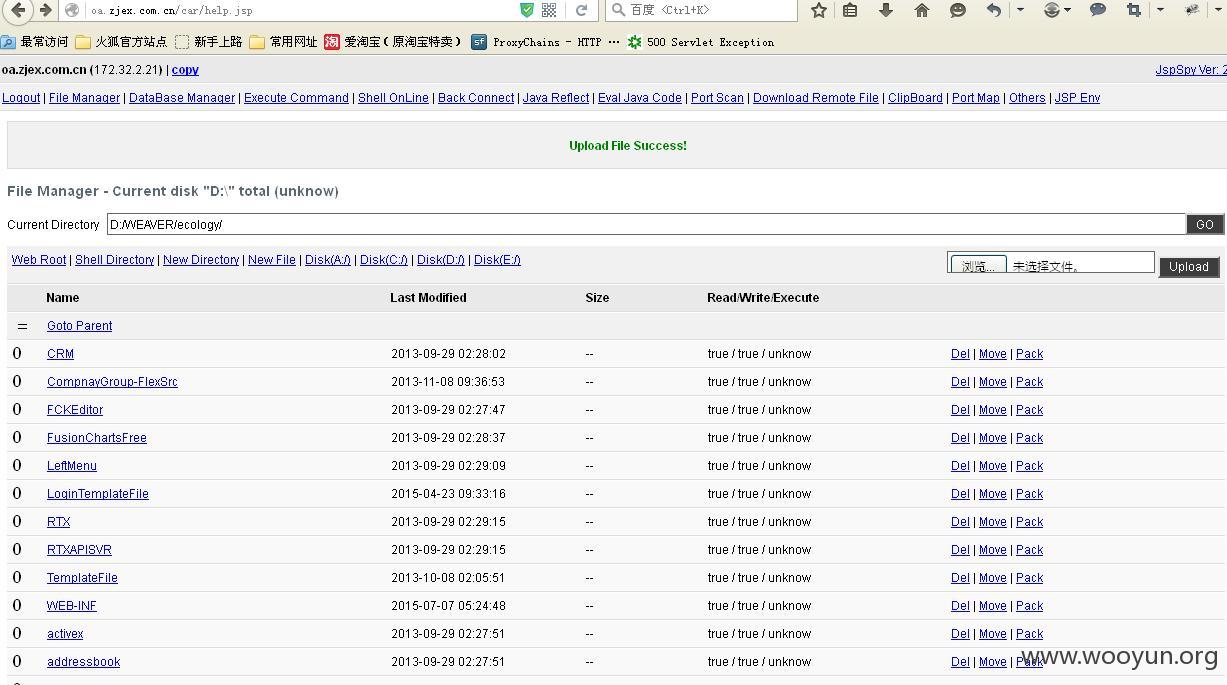Open the 常用网址 bookmark folder

coord(284,42)
